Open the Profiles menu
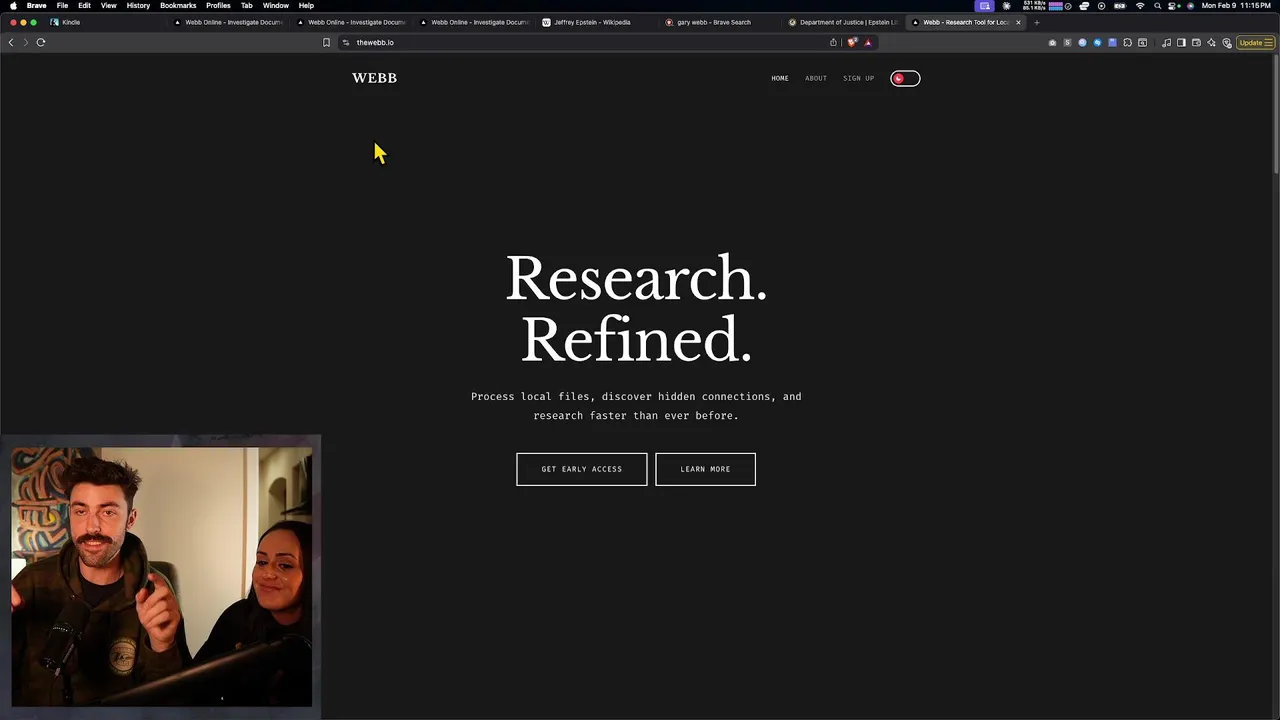This screenshot has width=1280, height=720. 218,6
